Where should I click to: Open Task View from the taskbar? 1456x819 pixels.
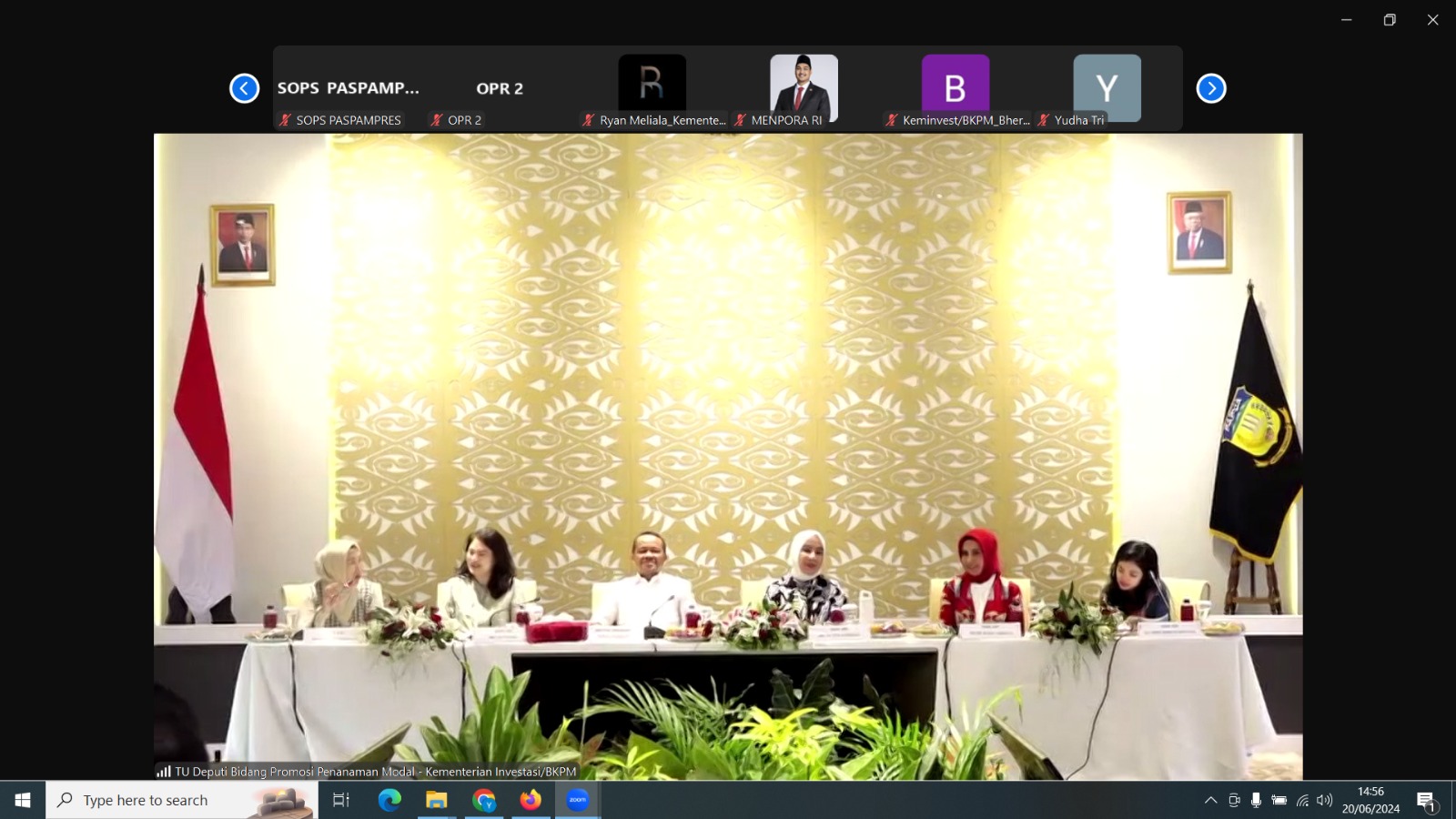coord(341,800)
